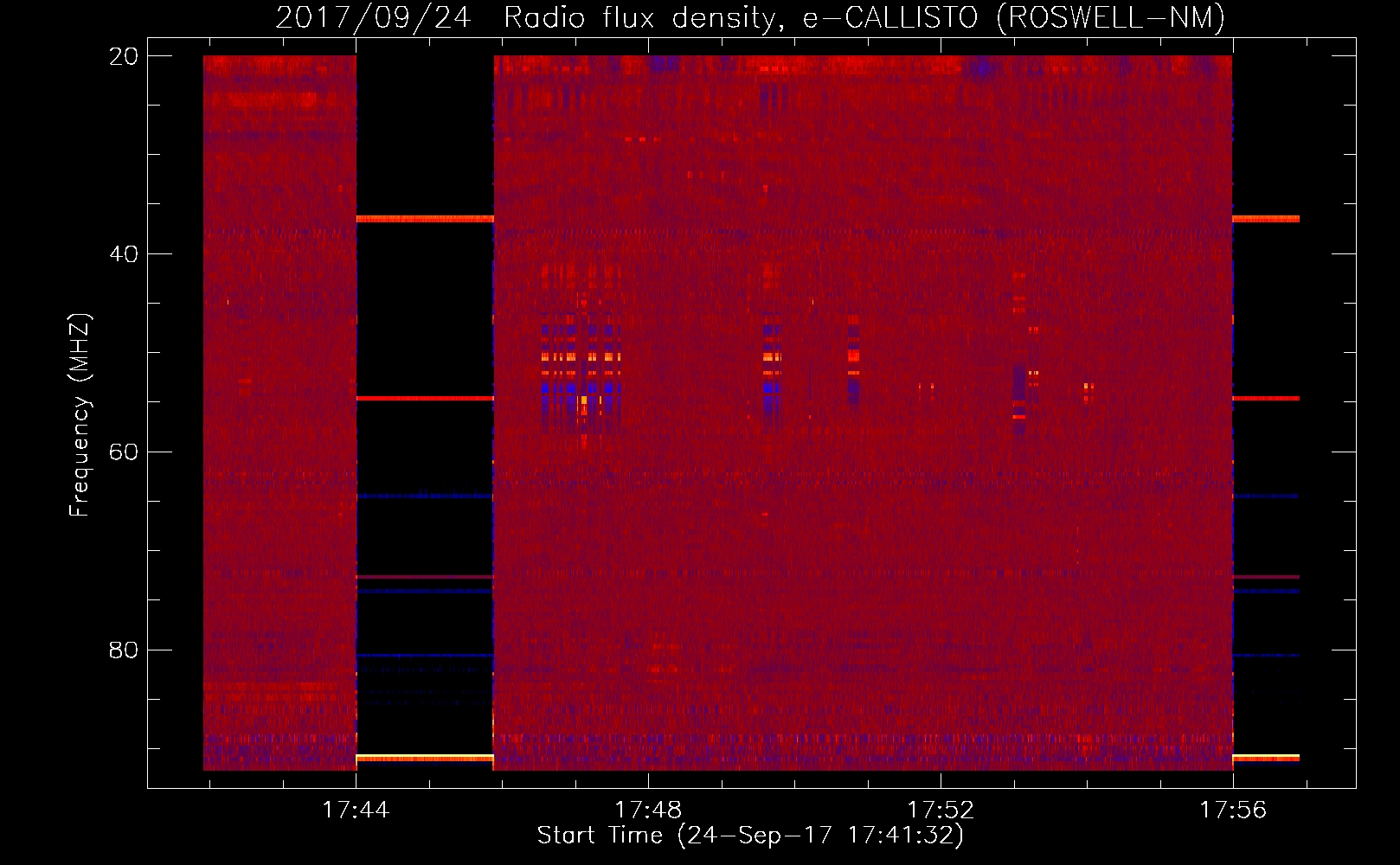Click the 80 frequency tick label
The height and width of the screenshot is (865, 1400).
pos(124,650)
